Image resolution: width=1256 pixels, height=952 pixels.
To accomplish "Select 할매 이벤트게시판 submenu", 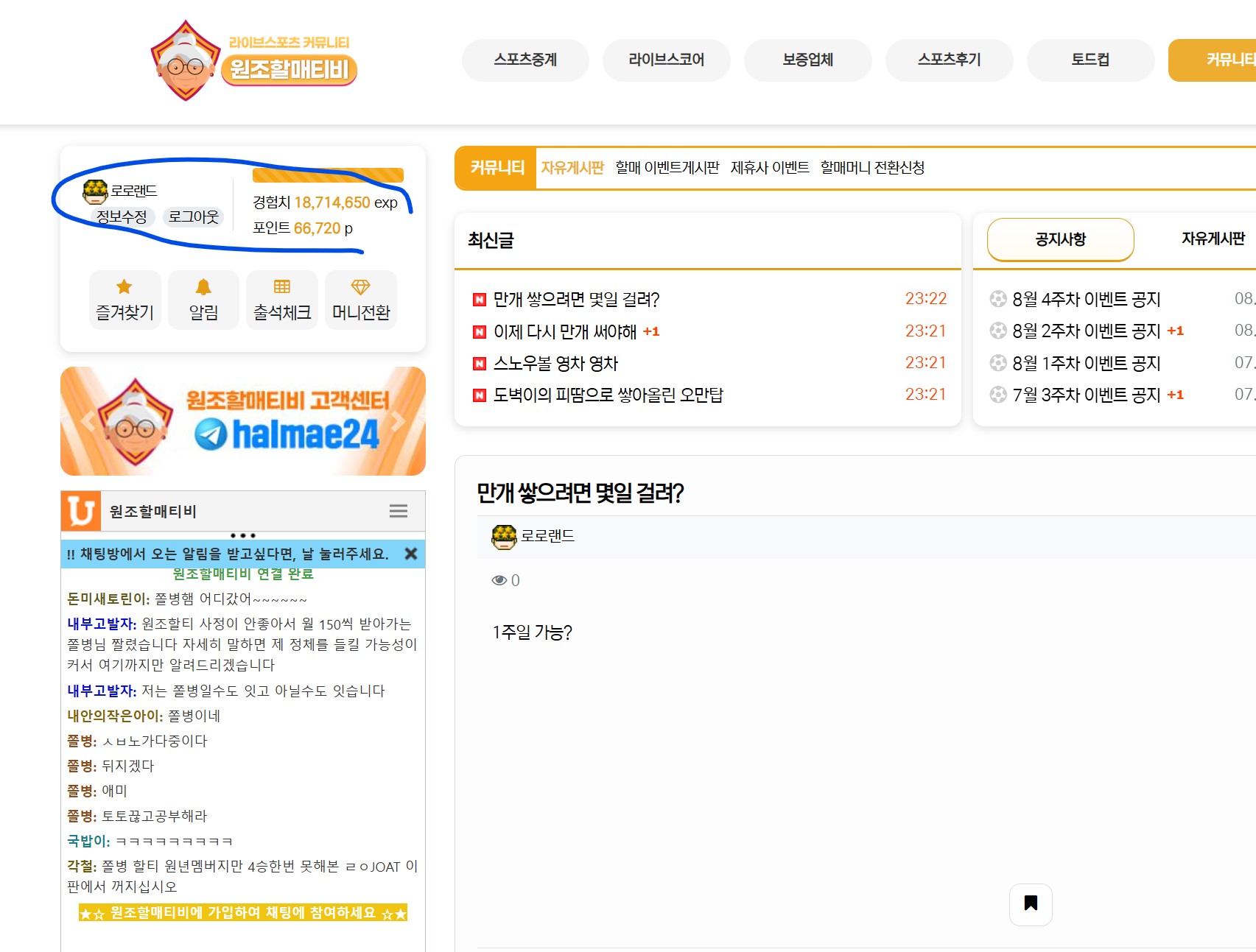I will (667, 168).
